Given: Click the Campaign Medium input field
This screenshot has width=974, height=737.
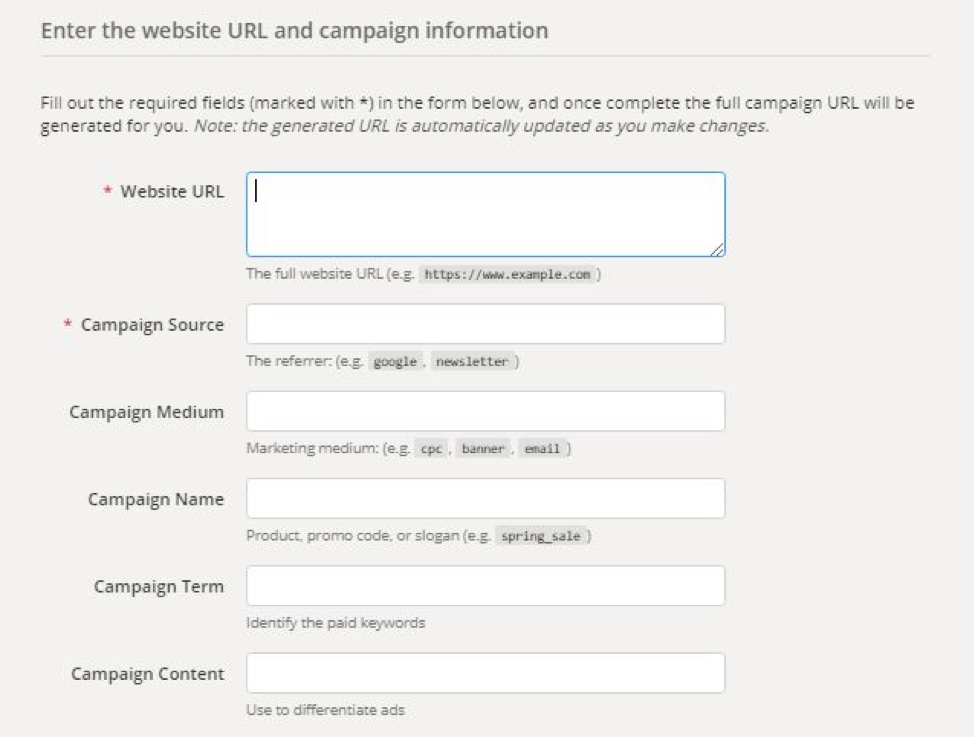Looking at the screenshot, I should pos(485,411).
